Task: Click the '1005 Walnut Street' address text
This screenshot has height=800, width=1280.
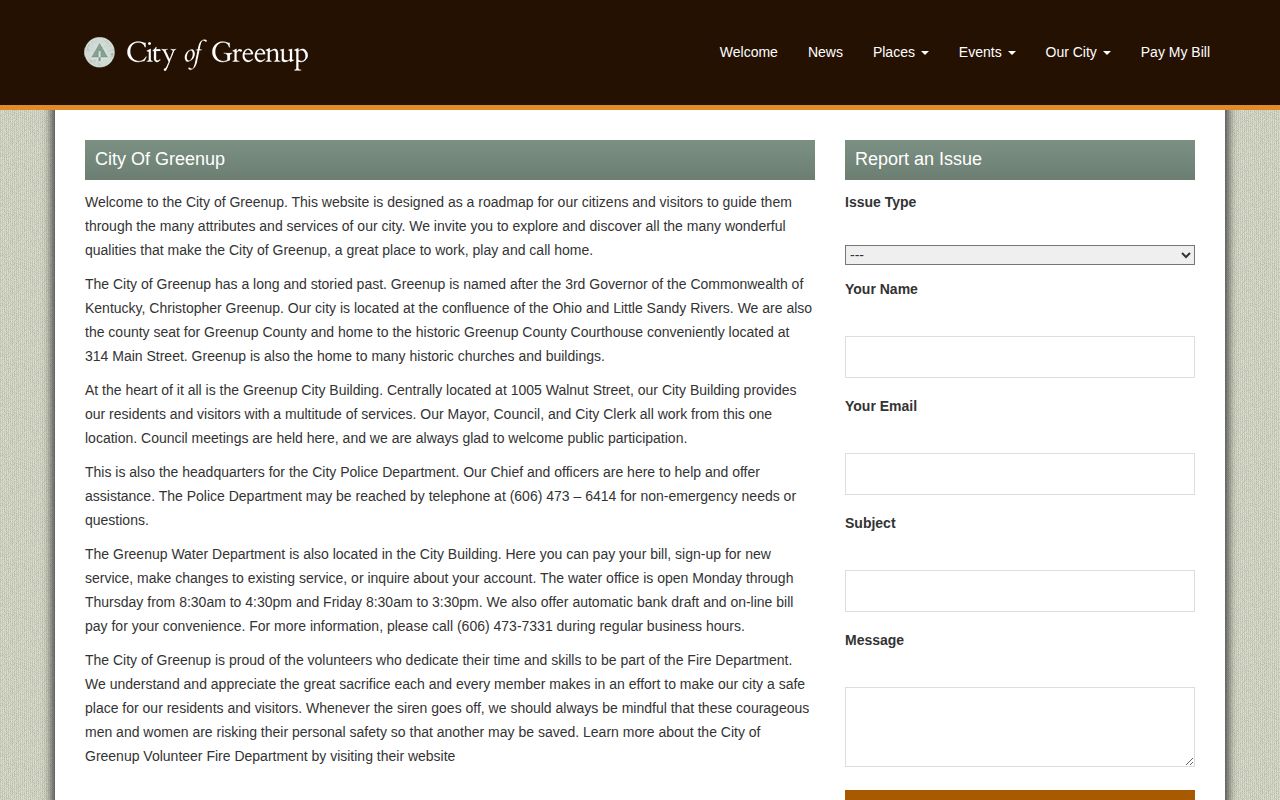Action: click(570, 390)
